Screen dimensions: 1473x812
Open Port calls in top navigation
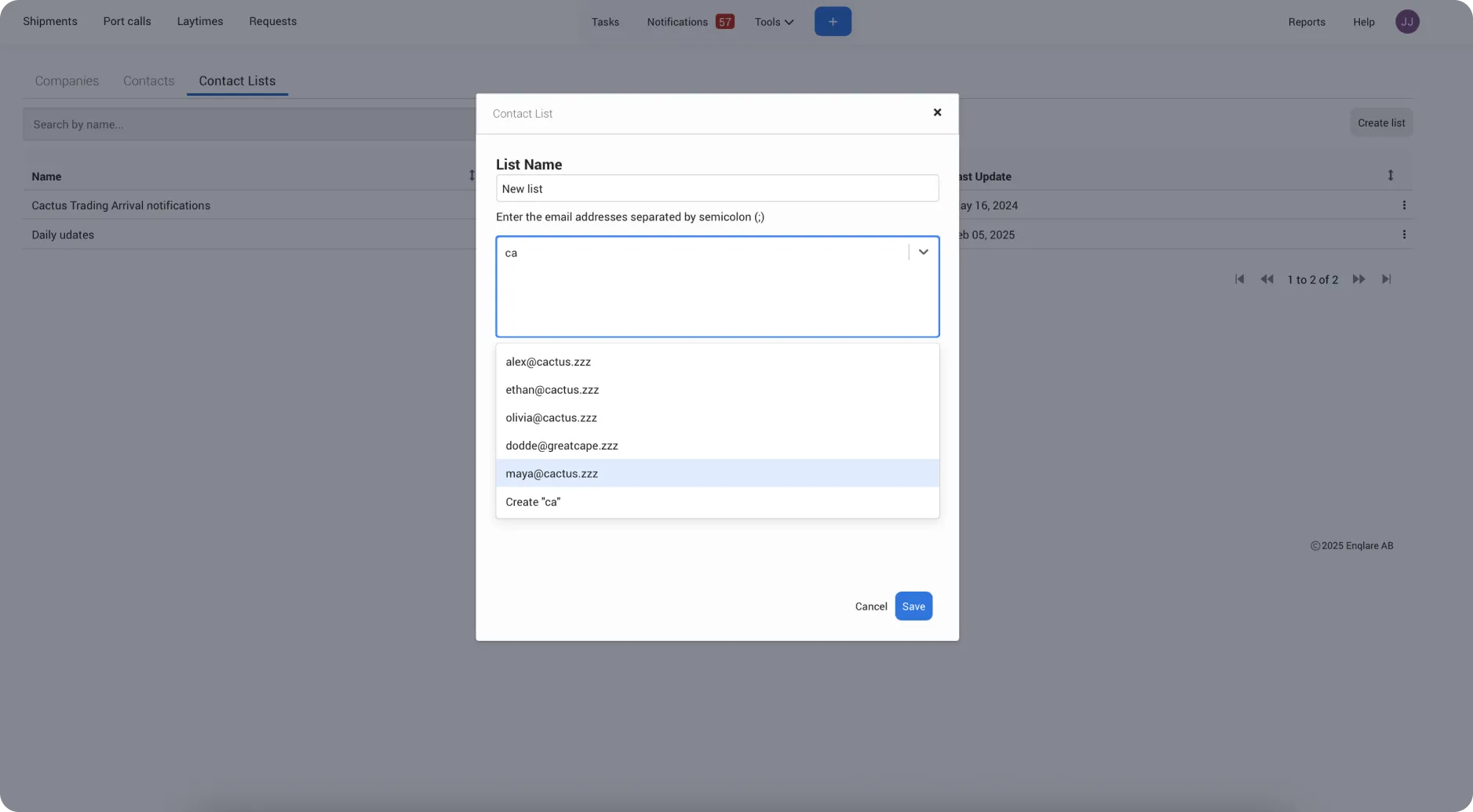point(127,21)
